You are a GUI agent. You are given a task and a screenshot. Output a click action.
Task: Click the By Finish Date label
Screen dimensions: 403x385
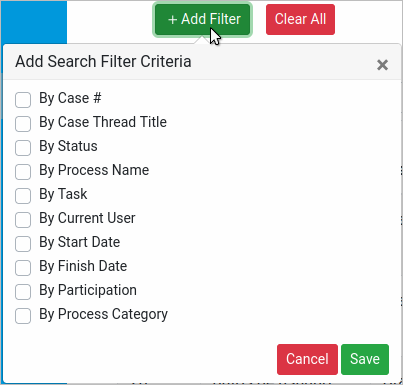83,266
